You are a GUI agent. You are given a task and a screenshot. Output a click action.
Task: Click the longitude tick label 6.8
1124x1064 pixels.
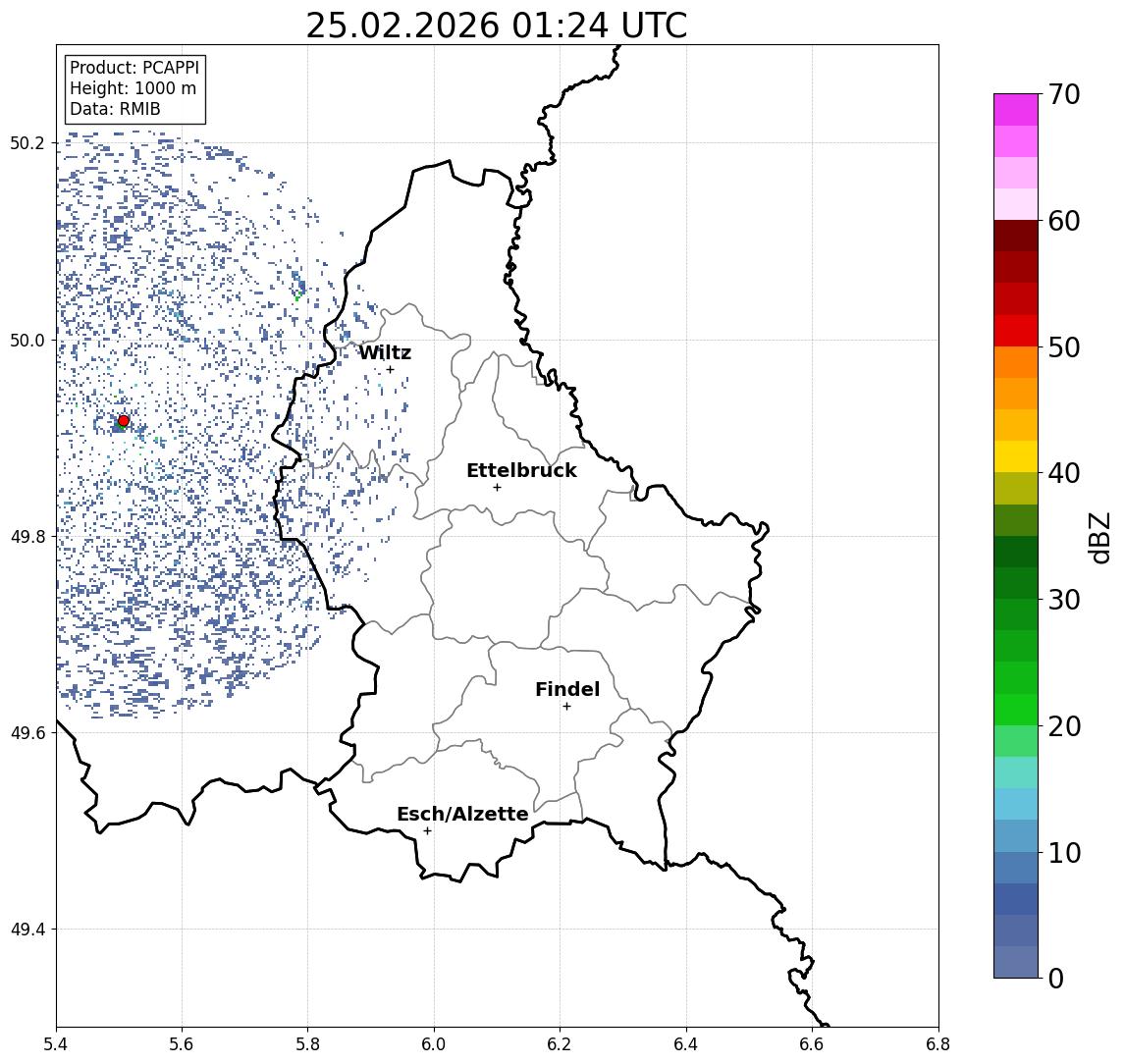938,1044
